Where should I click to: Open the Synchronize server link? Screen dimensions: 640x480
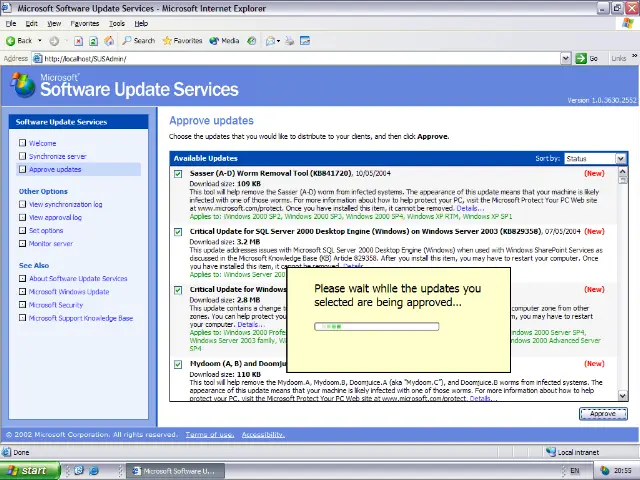click(58, 156)
